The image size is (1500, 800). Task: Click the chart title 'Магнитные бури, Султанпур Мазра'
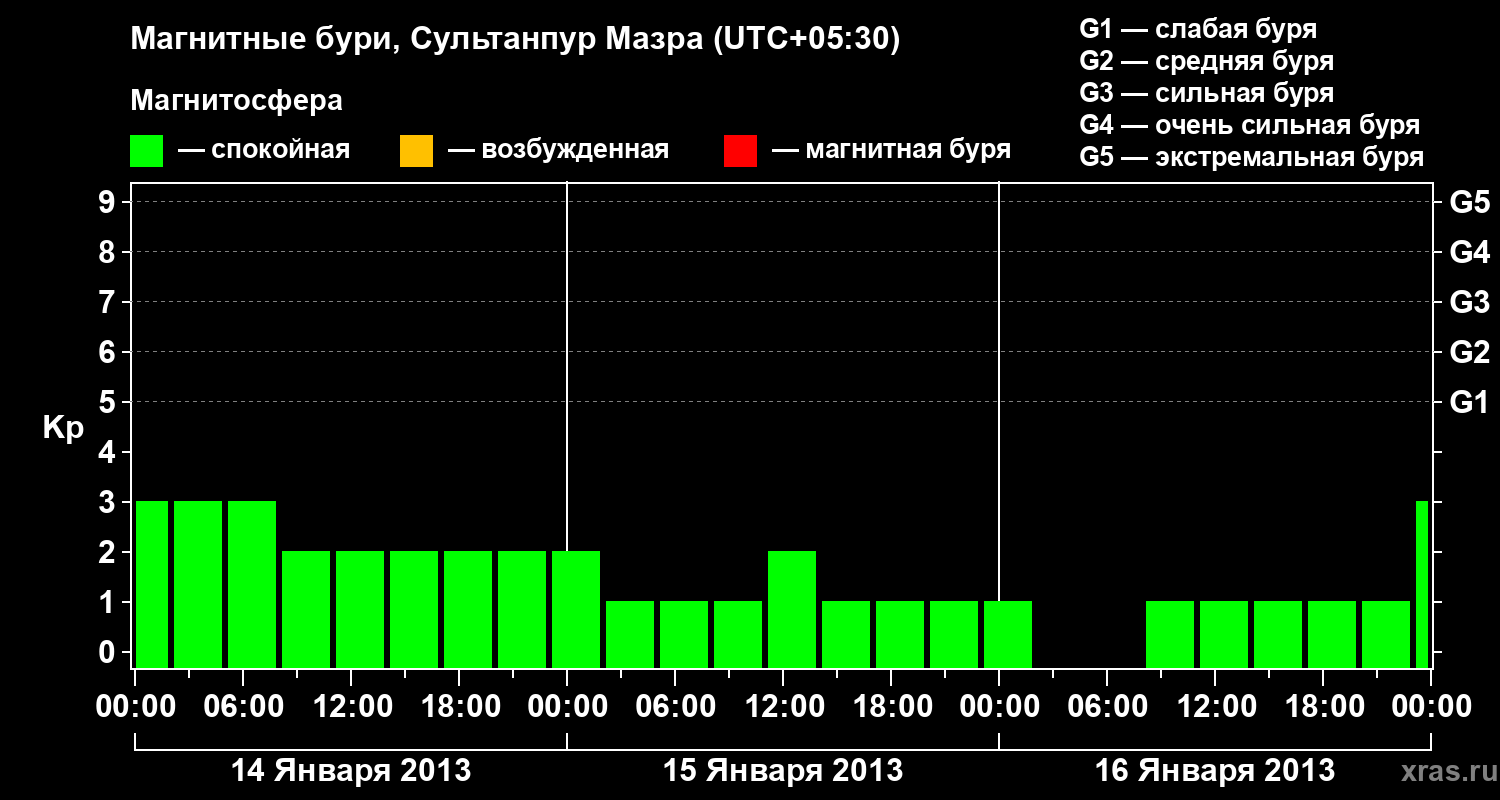coord(417,41)
